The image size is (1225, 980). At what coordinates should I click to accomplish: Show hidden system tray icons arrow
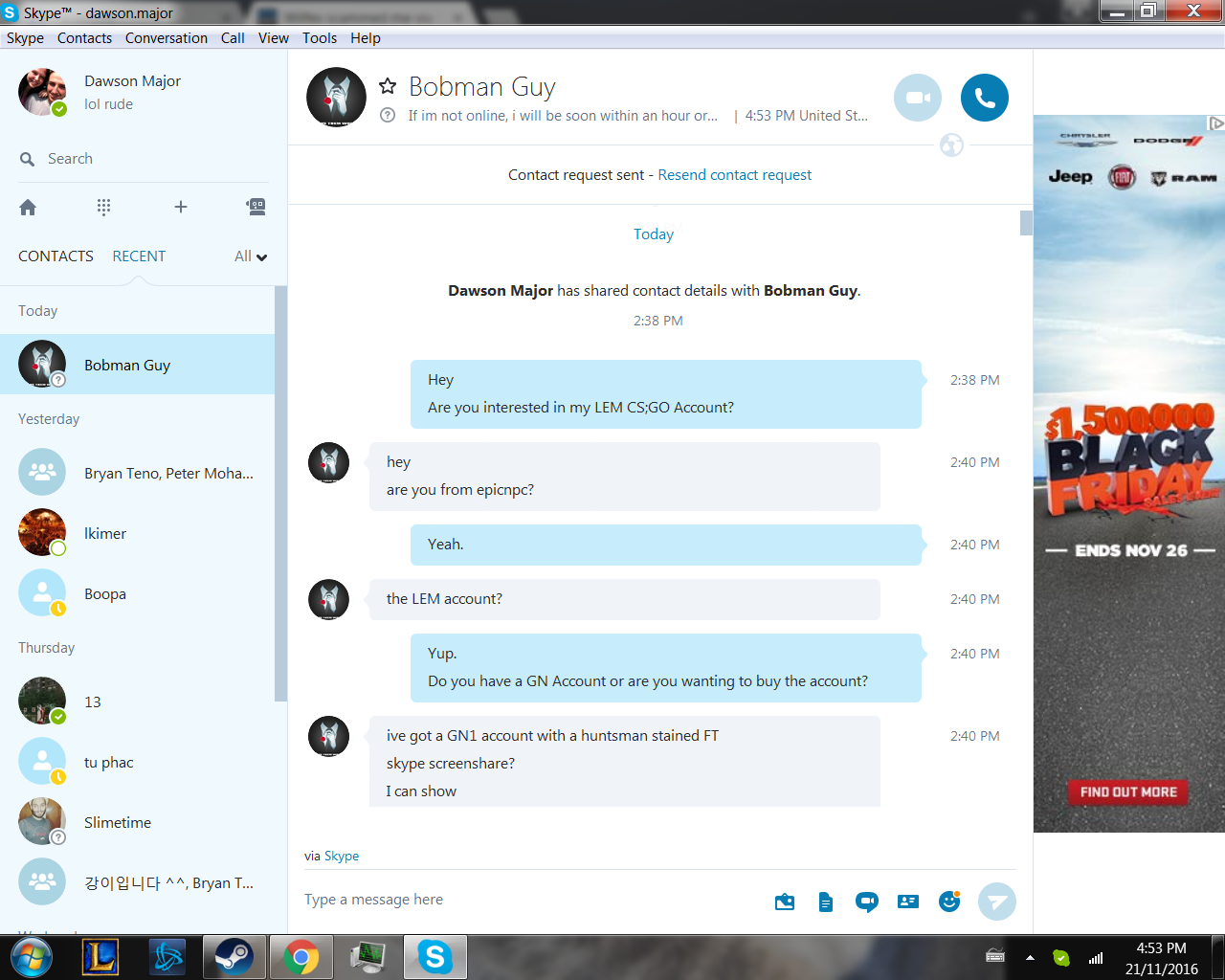(1030, 957)
